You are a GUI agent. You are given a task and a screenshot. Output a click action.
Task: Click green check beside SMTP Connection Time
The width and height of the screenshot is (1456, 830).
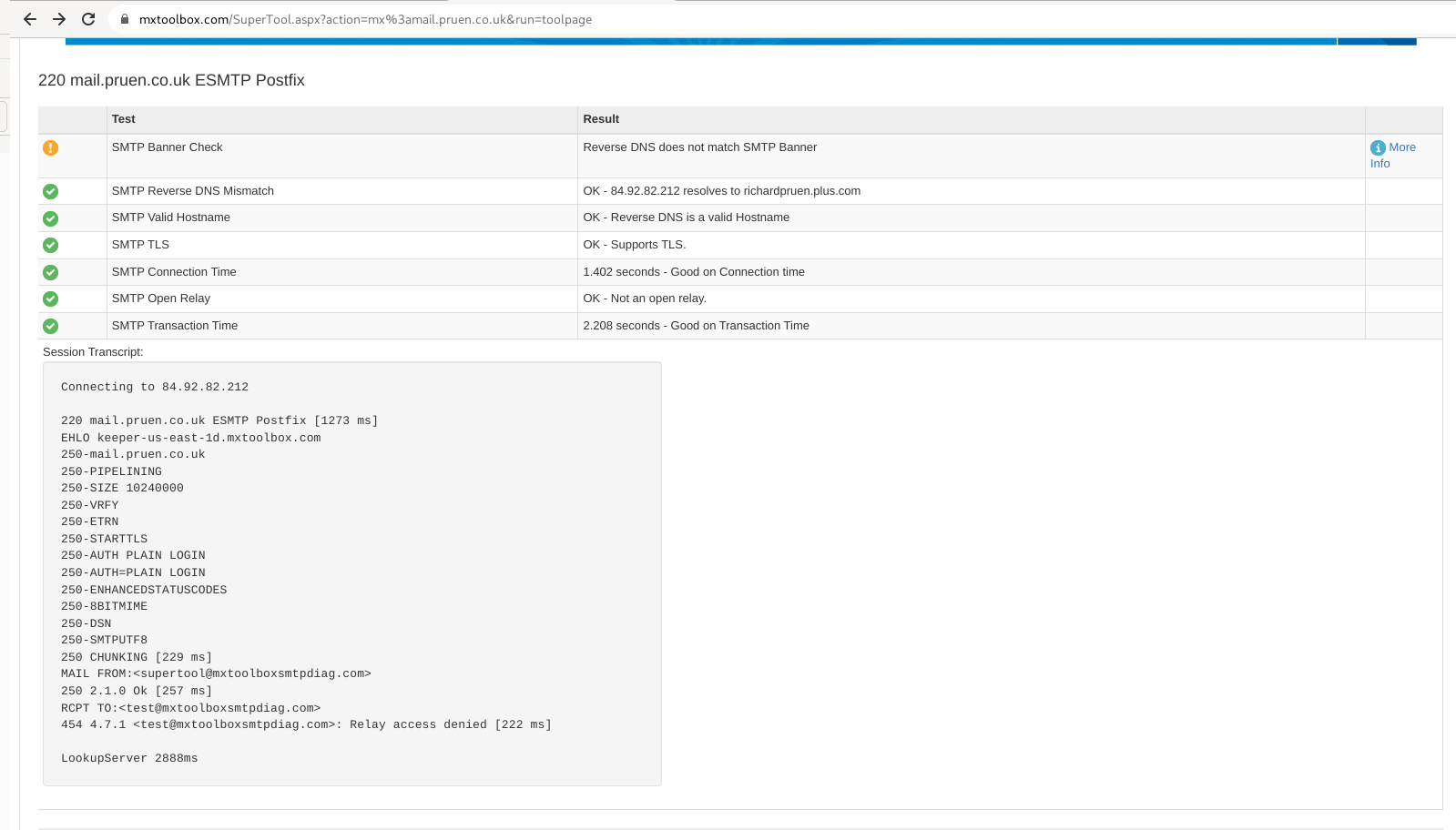51,272
